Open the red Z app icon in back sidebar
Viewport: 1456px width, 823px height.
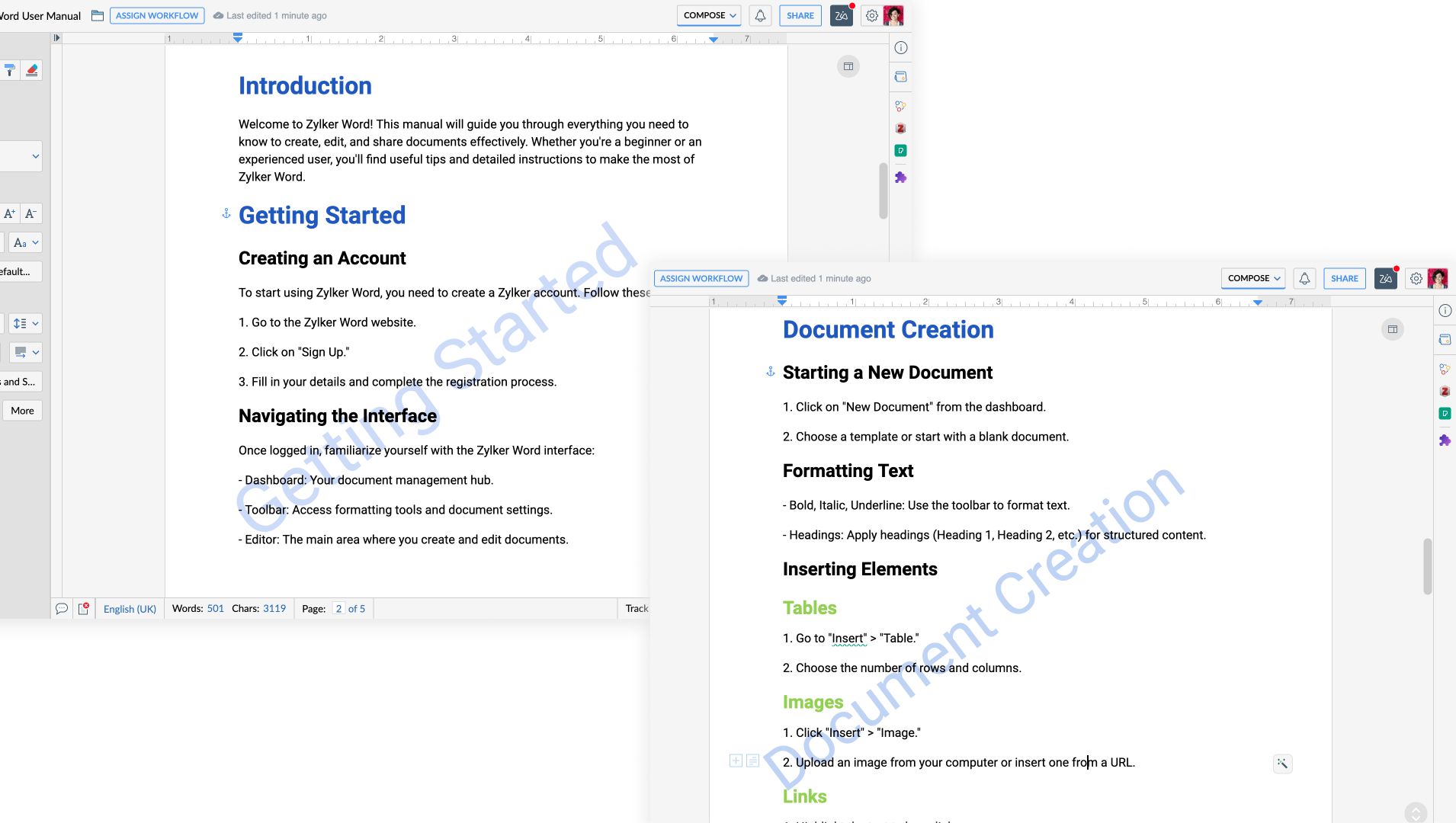click(x=900, y=129)
